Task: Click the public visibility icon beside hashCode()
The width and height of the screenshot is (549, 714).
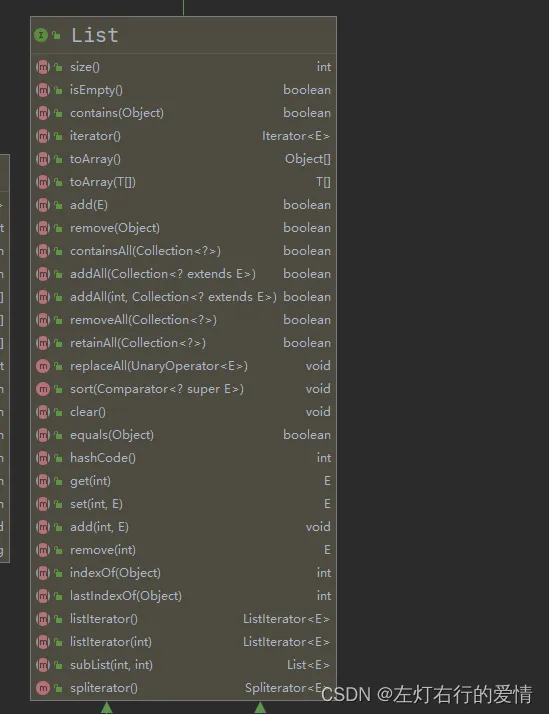Action: (x=58, y=458)
